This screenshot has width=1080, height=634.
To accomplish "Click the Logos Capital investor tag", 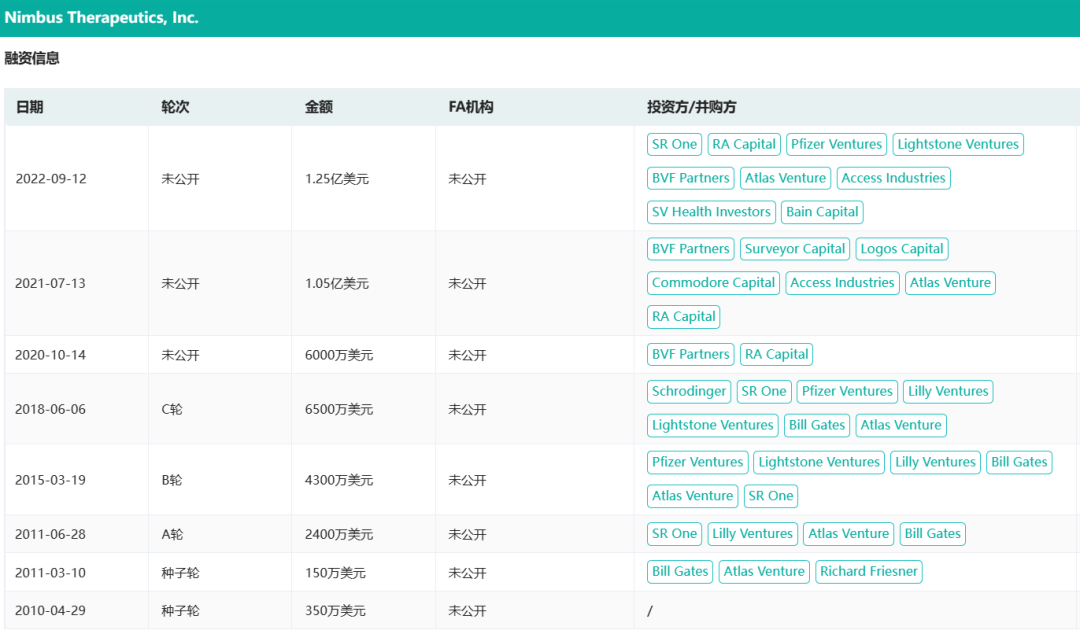I will pos(902,249).
